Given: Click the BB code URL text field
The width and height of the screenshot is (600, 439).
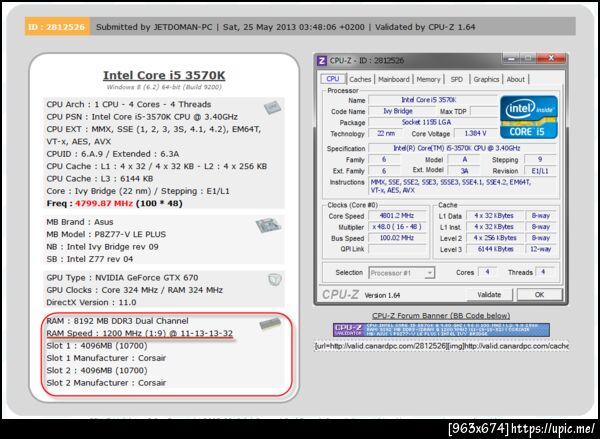Looking at the screenshot, I should [441, 346].
